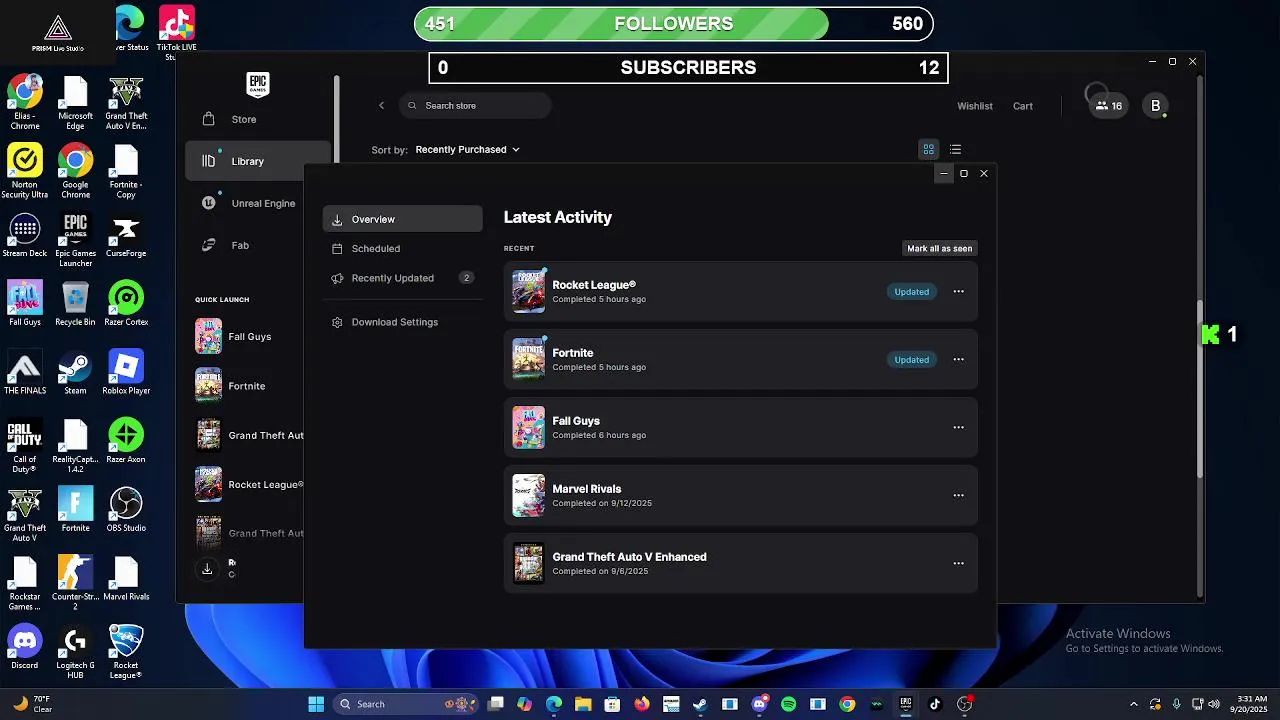Open Unreal Engine sidebar item
This screenshot has width=1280, height=720.
tap(258, 203)
